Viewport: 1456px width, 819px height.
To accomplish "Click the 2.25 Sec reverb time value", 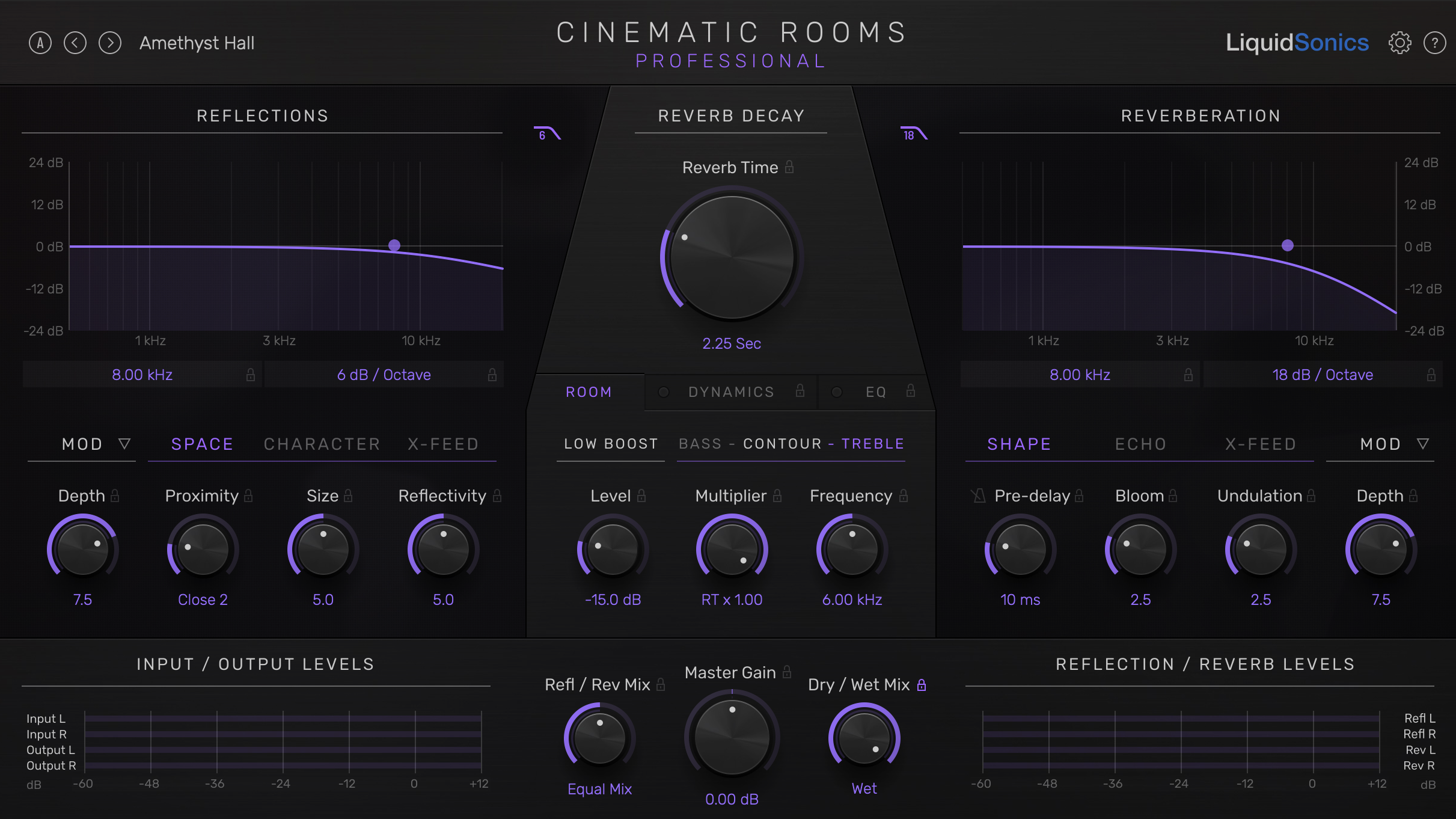I will click(732, 343).
